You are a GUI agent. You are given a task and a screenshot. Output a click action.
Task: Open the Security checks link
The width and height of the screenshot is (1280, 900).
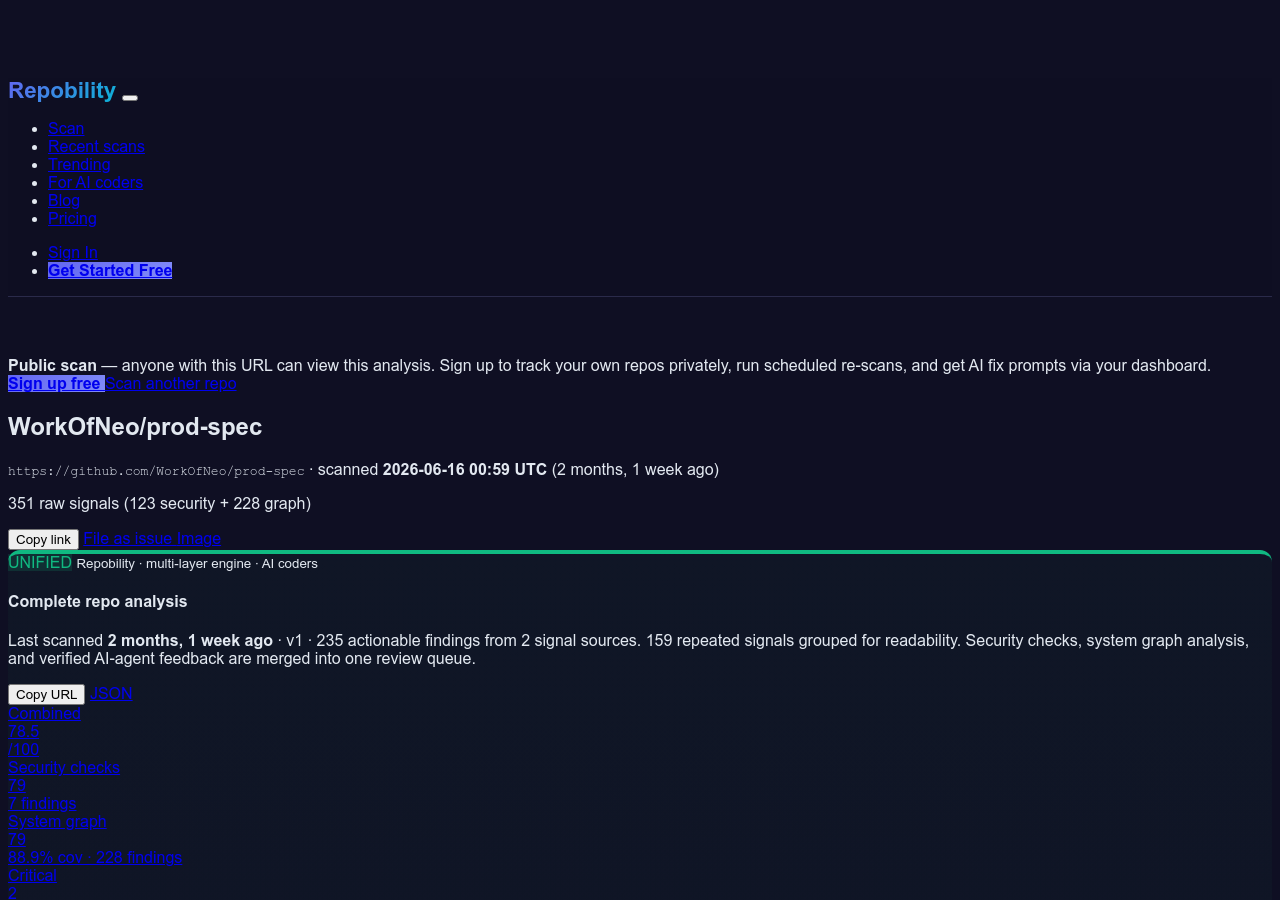[64, 767]
